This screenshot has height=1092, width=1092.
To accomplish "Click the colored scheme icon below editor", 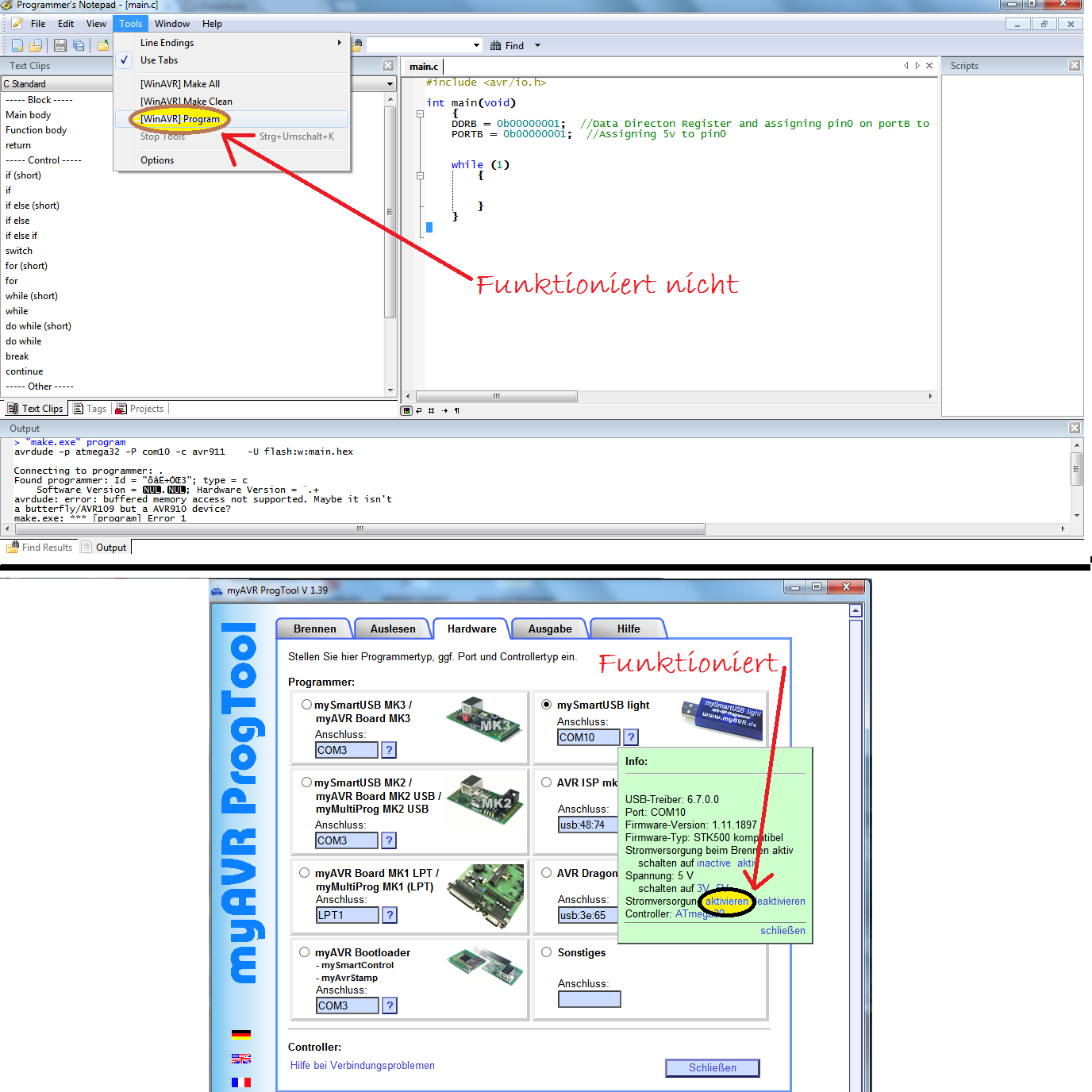I will 407,410.
